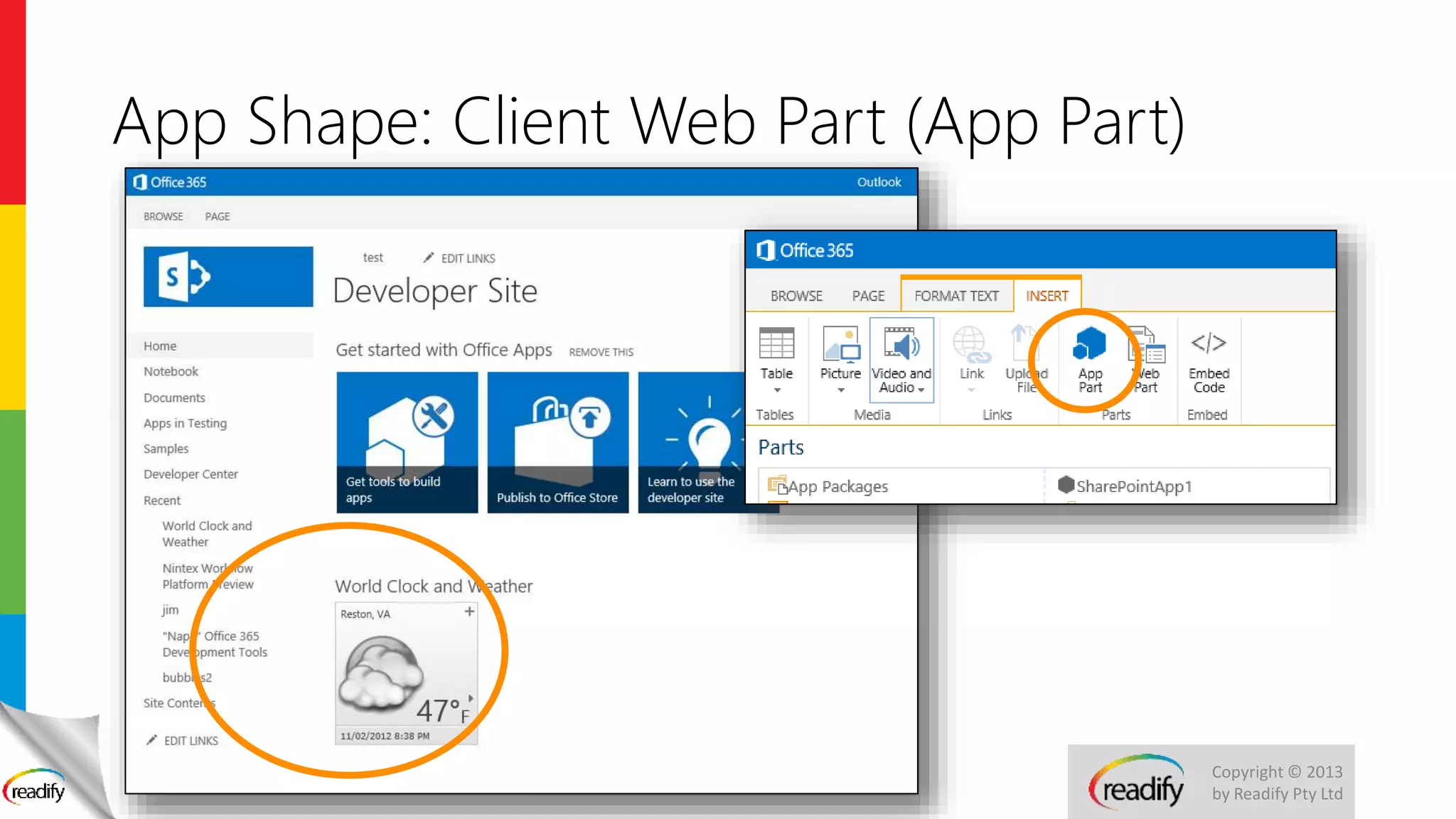1456x819 pixels.
Task: Open Samples in the left navigation
Action: tap(166, 449)
